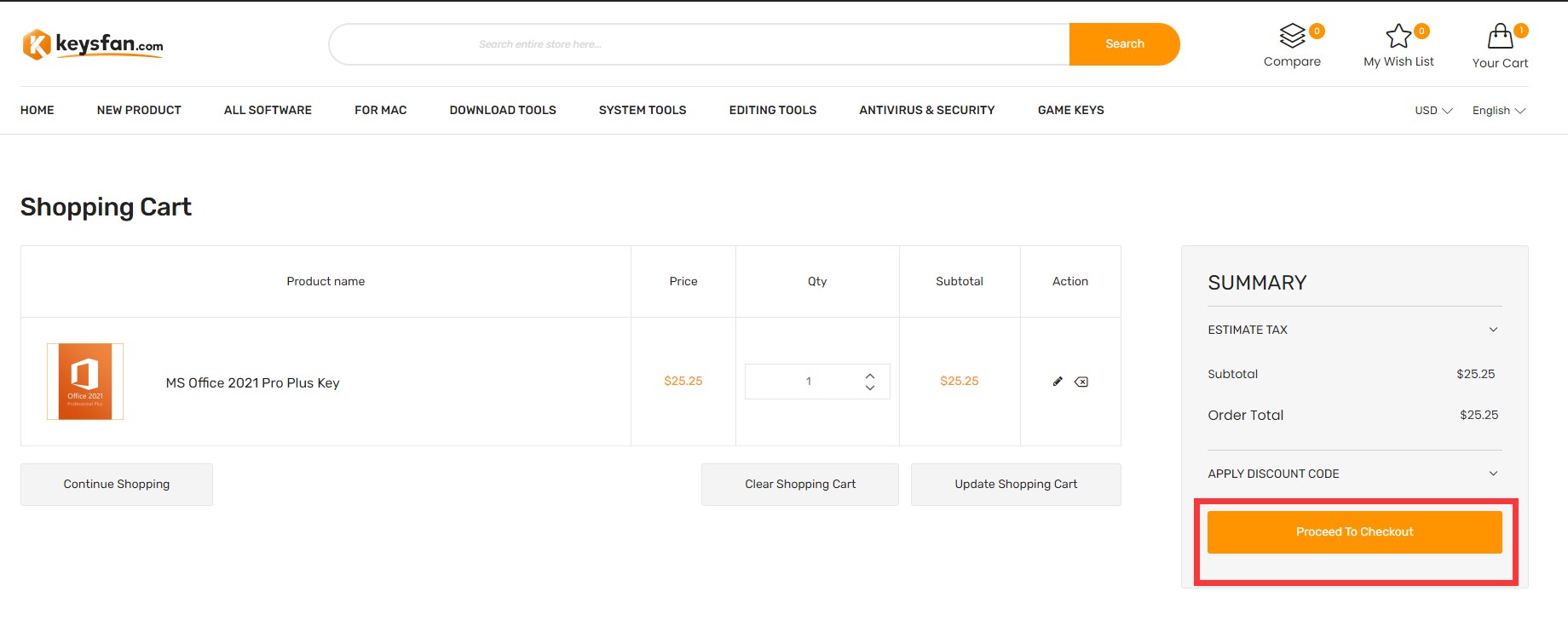Viewport: 1568px width, 626px height.
Task: Increase quantity with the up arrow
Action: pyautogui.click(x=870, y=376)
